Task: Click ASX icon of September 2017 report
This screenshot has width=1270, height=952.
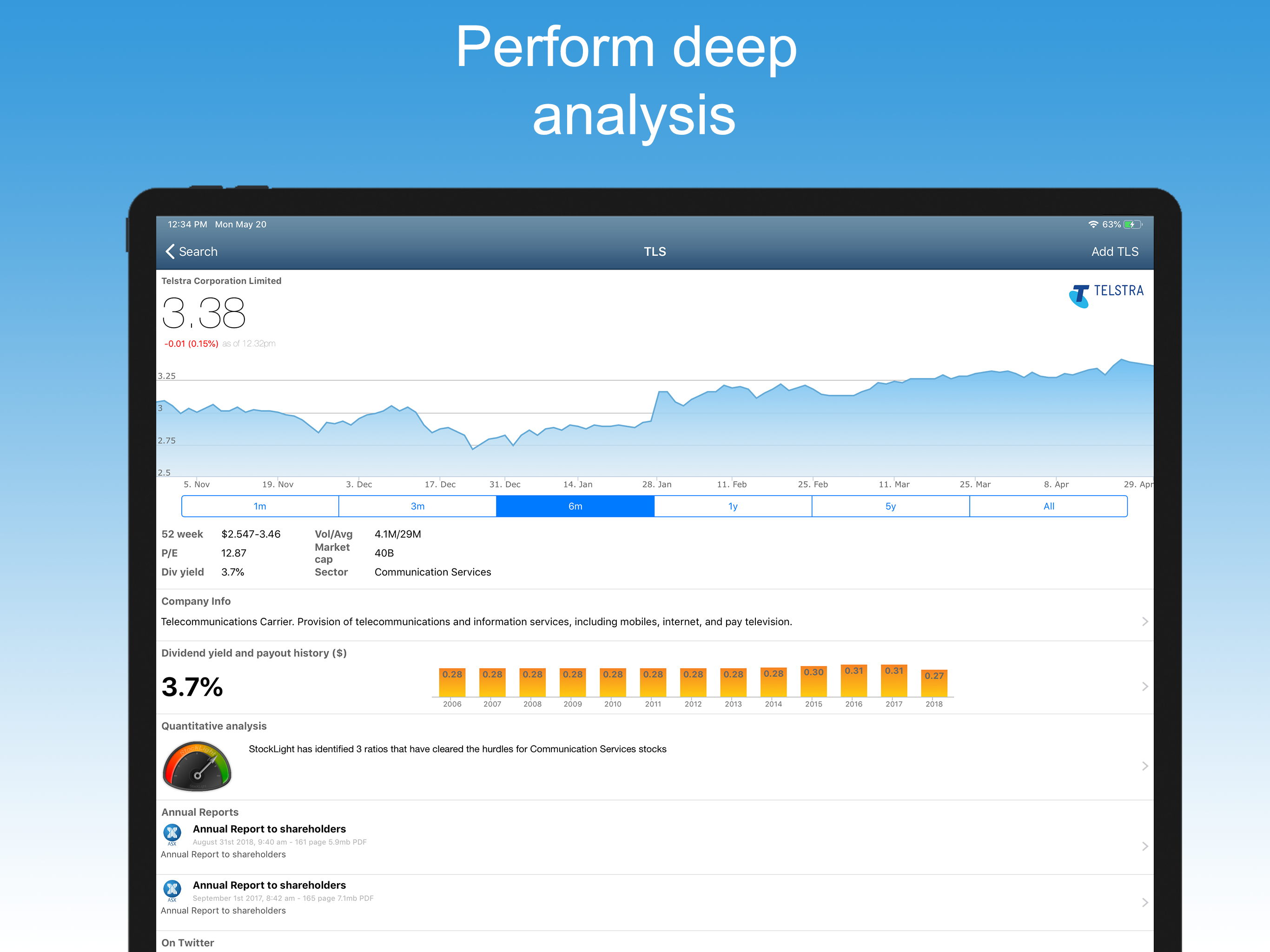Action: 172,891
